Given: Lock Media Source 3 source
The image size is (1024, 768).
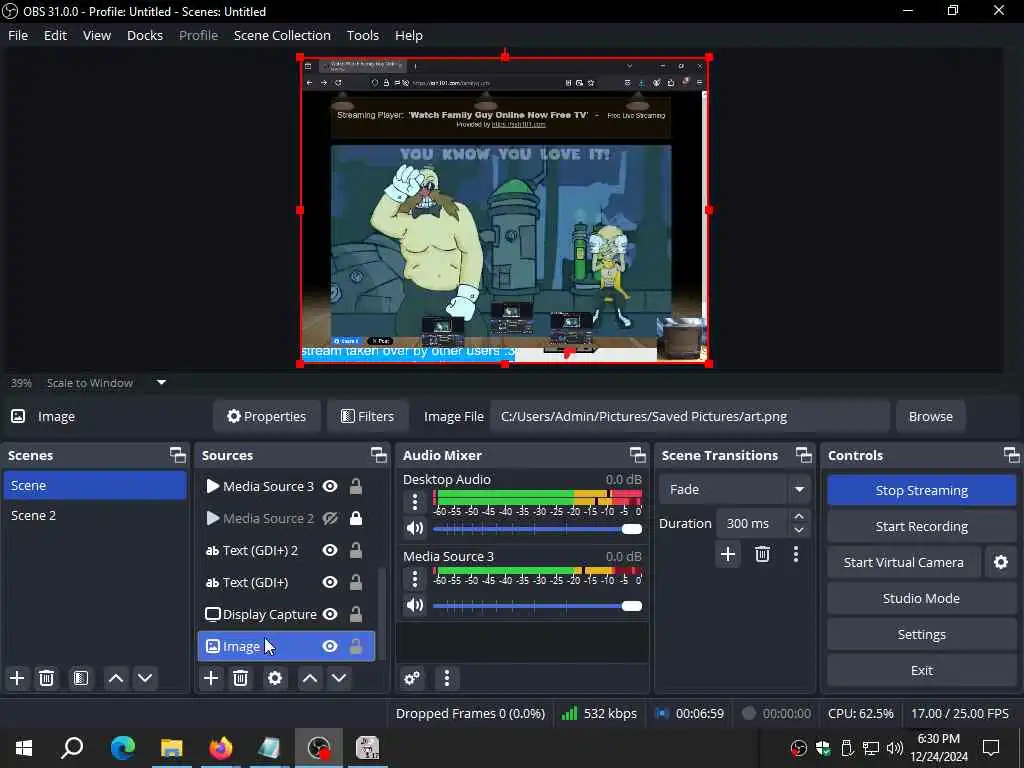Looking at the screenshot, I should pos(356,486).
